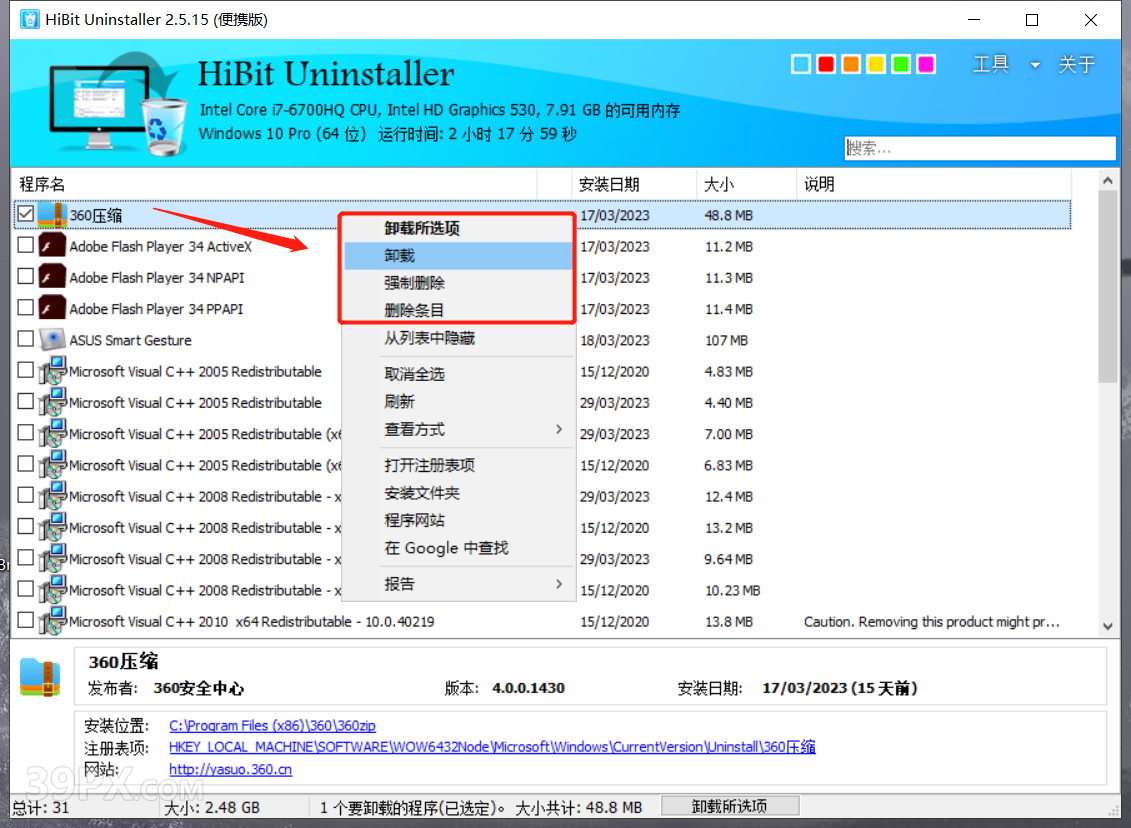This screenshot has height=828, width=1131.
Task: Click the program list scroll-down arrow
Action: point(1108,626)
